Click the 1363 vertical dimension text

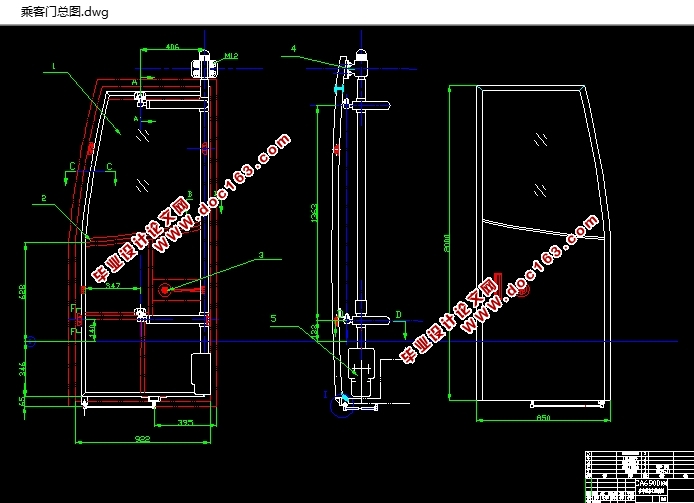coord(314,213)
